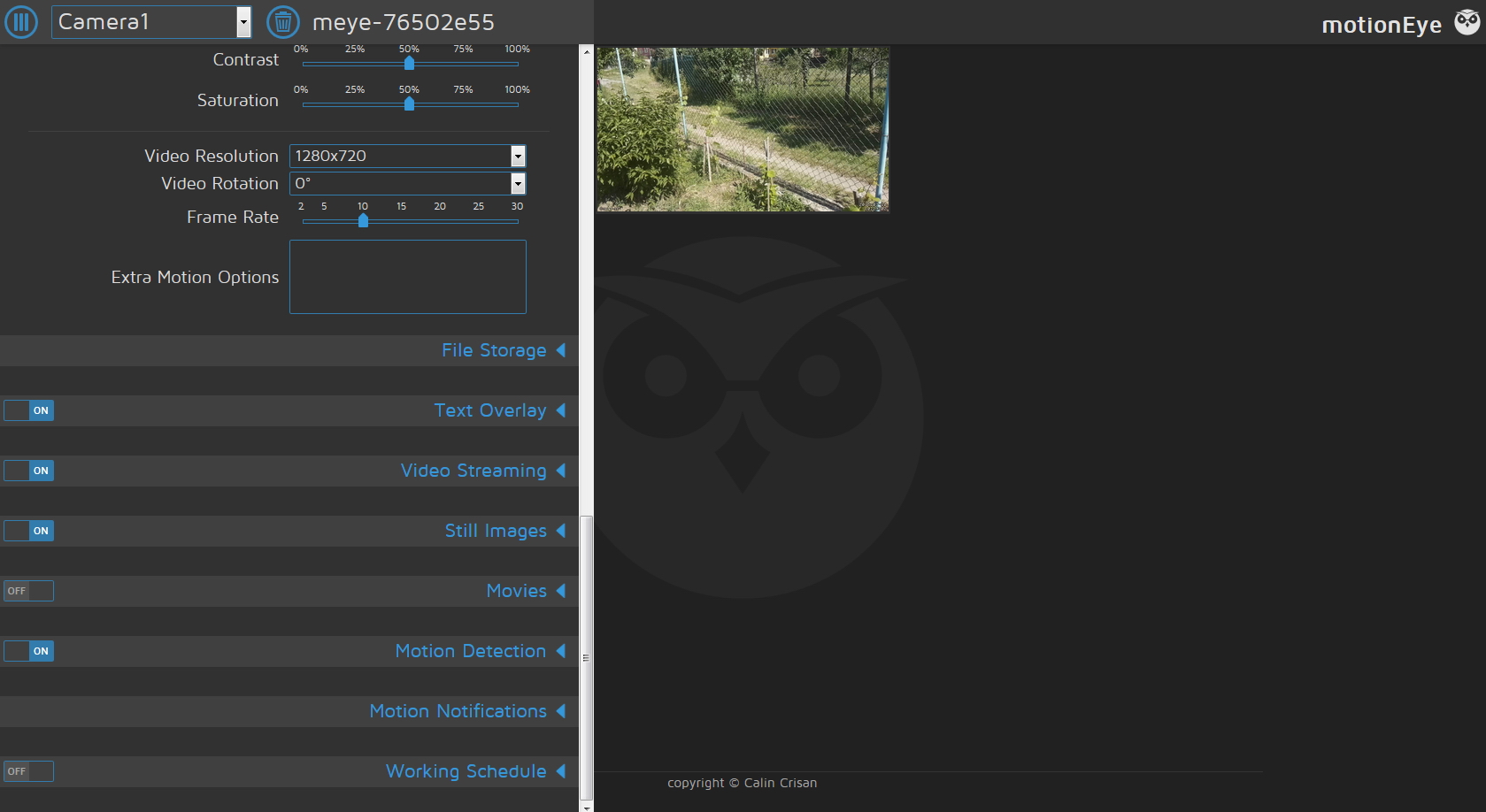The image size is (1486, 812).
Task: Click the trash icon to remove camera
Action: (282, 21)
